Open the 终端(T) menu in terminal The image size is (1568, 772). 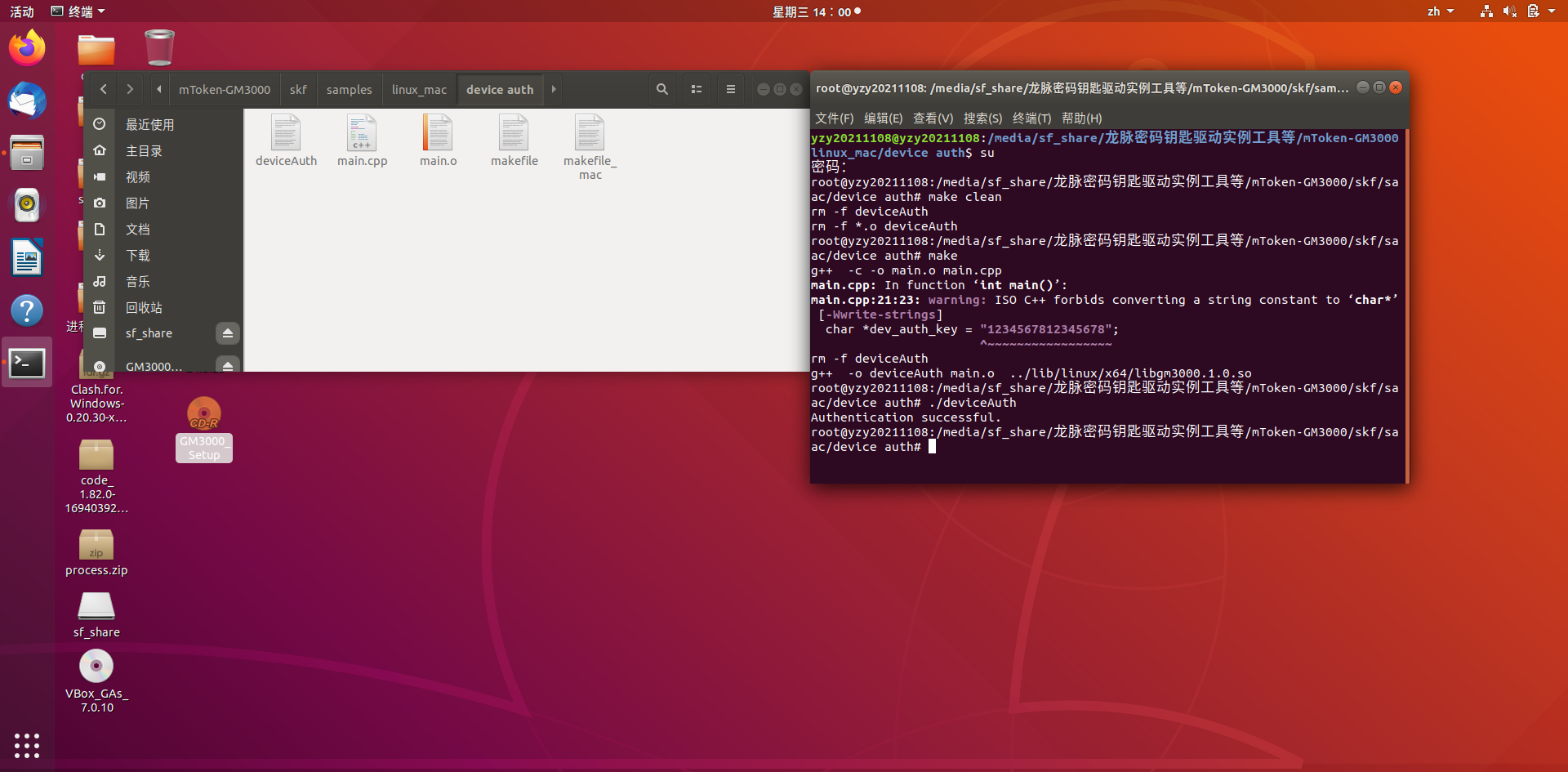pyautogui.click(x=1031, y=118)
